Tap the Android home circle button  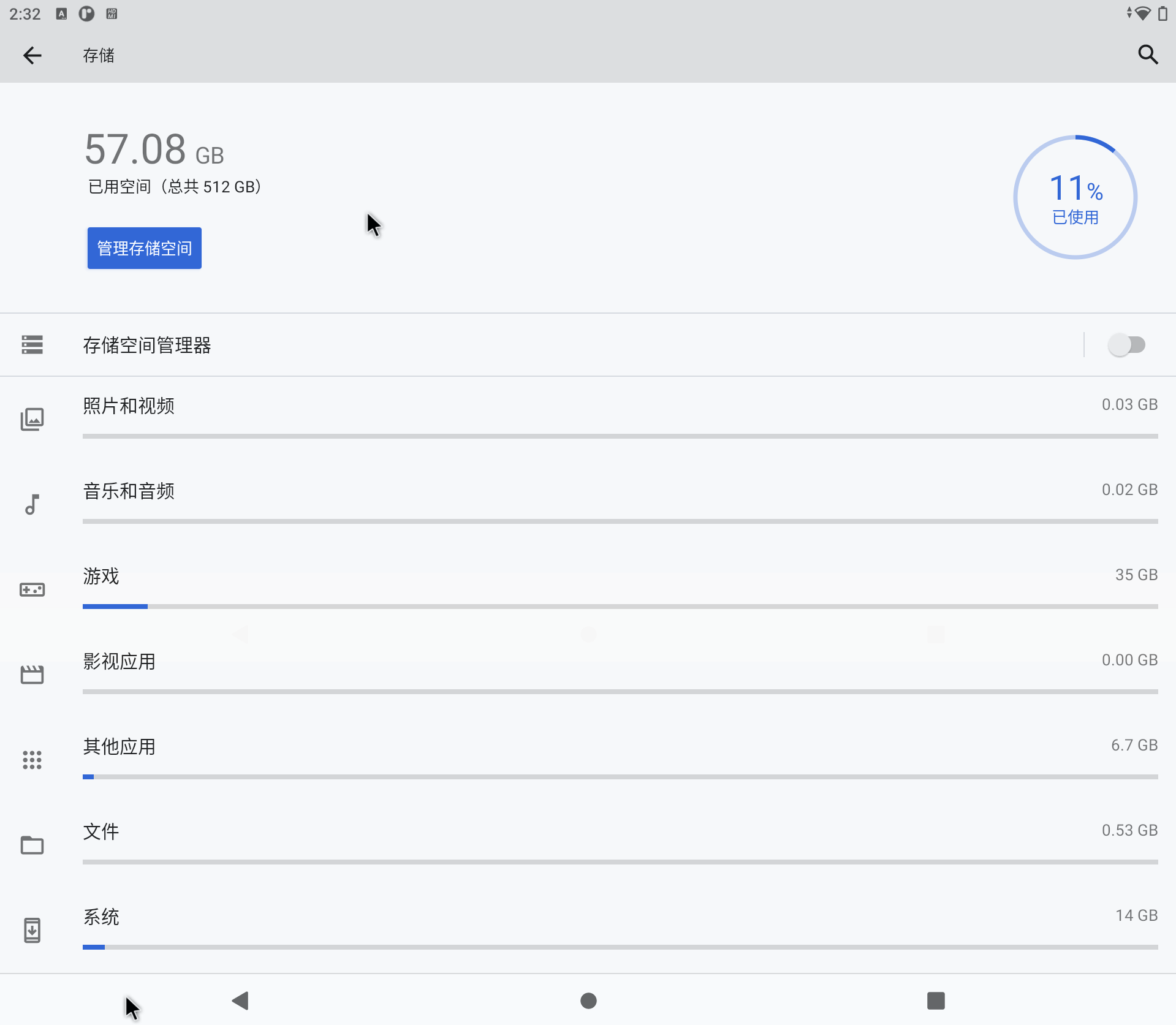588,1000
